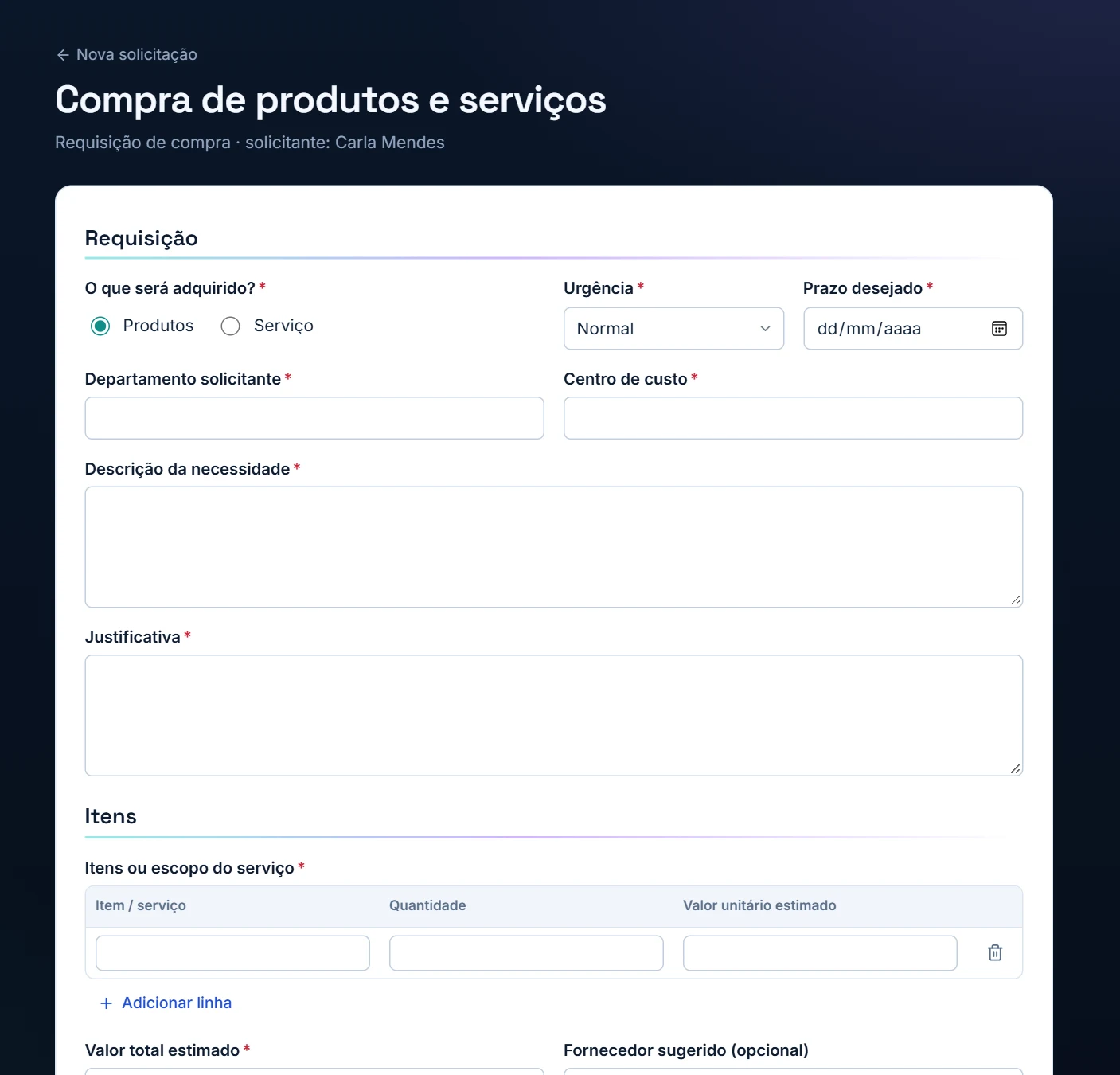The width and height of the screenshot is (1120, 1075).
Task: Delete the item row with trash icon
Action: tap(995, 952)
